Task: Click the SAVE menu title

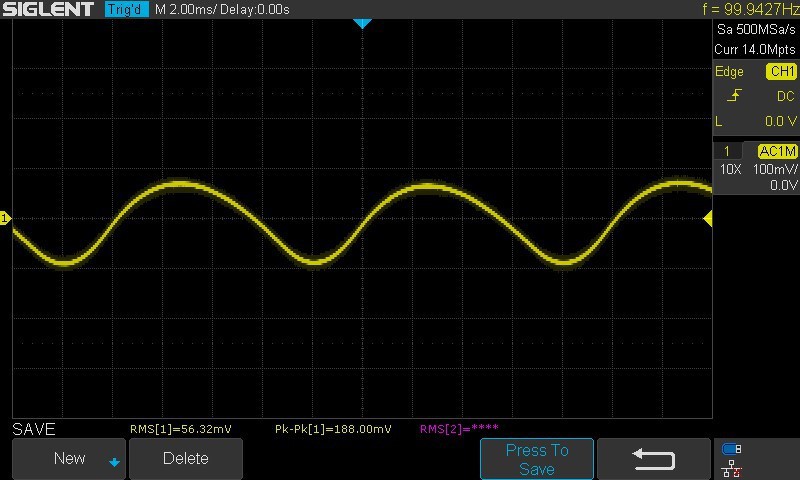Action: pos(34,429)
